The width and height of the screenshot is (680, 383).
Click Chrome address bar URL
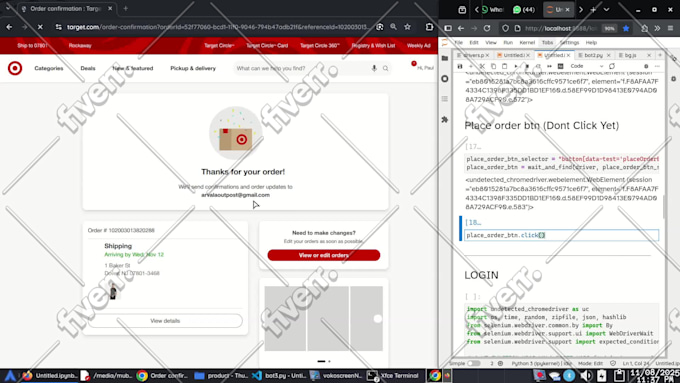(218, 27)
